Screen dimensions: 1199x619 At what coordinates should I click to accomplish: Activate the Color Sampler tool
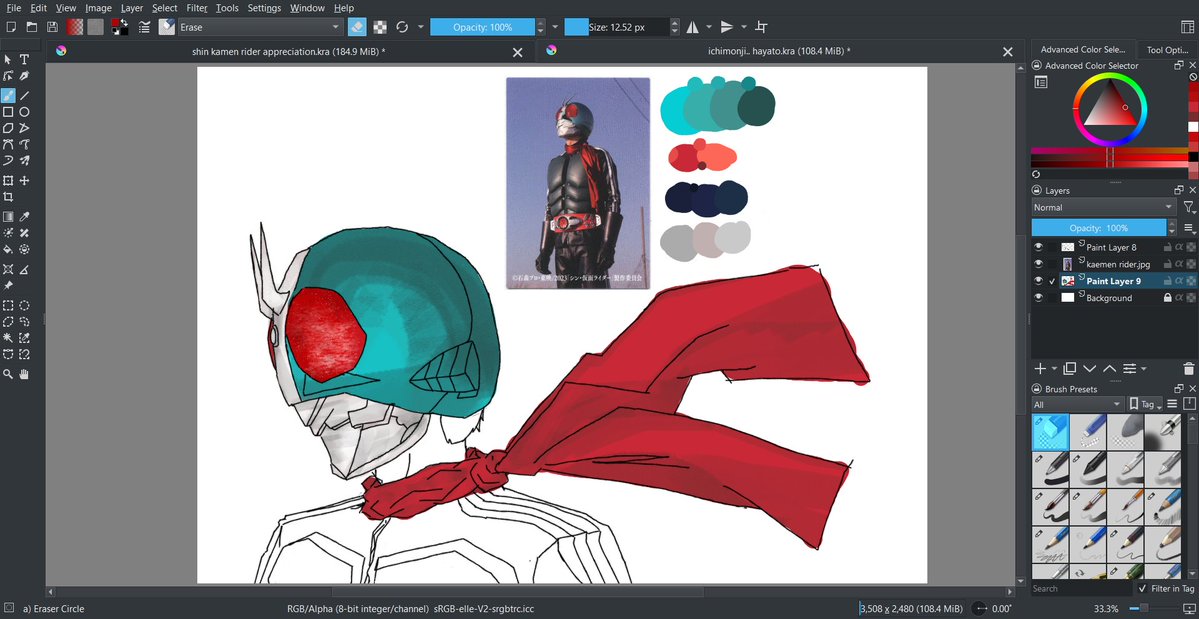click(x=23, y=216)
